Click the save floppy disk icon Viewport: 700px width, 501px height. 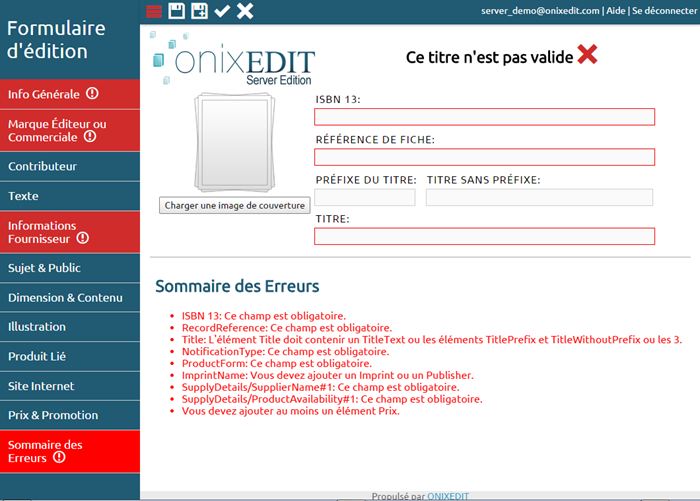click(x=176, y=11)
